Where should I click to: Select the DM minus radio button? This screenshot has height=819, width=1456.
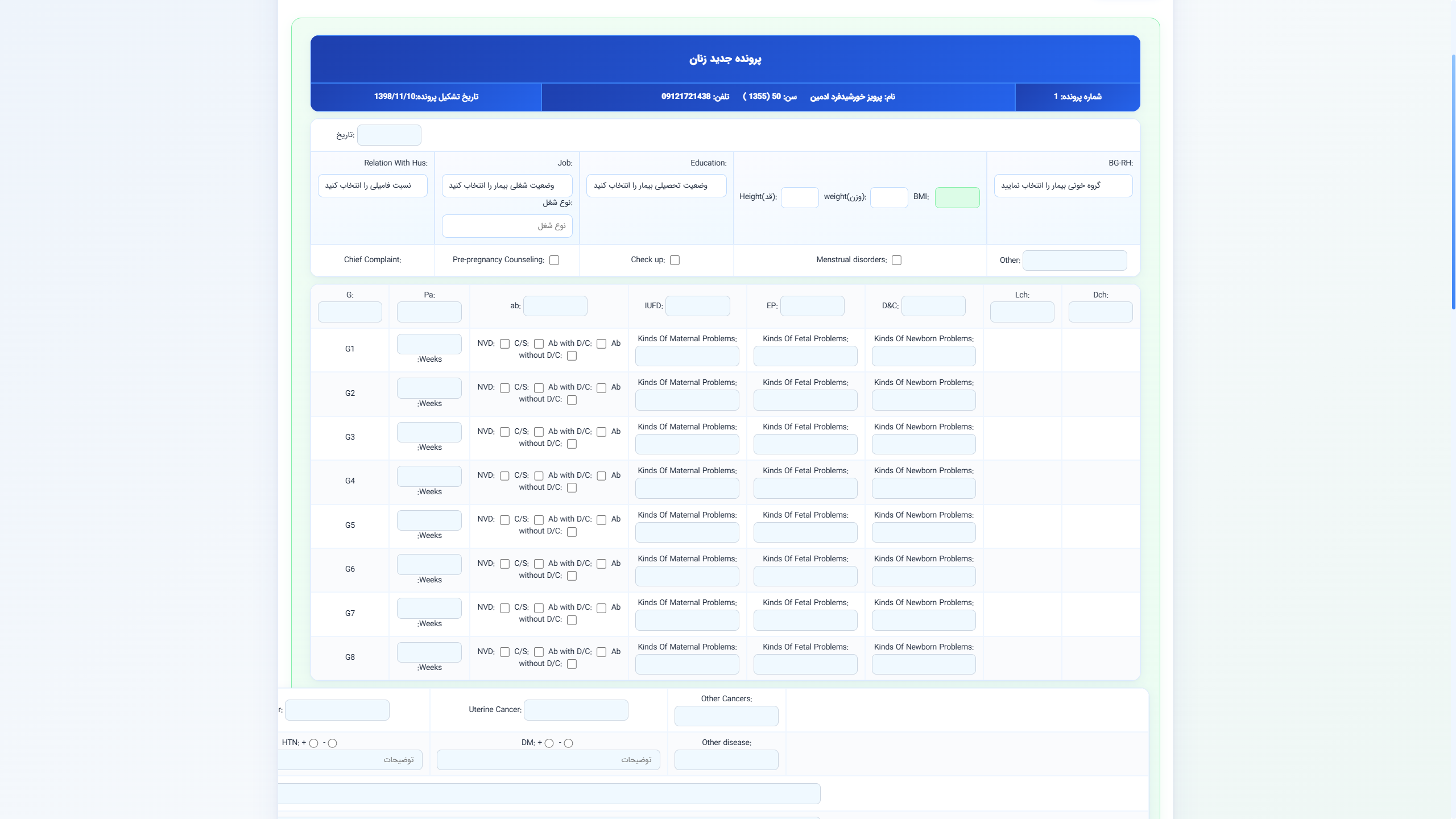(568, 743)
